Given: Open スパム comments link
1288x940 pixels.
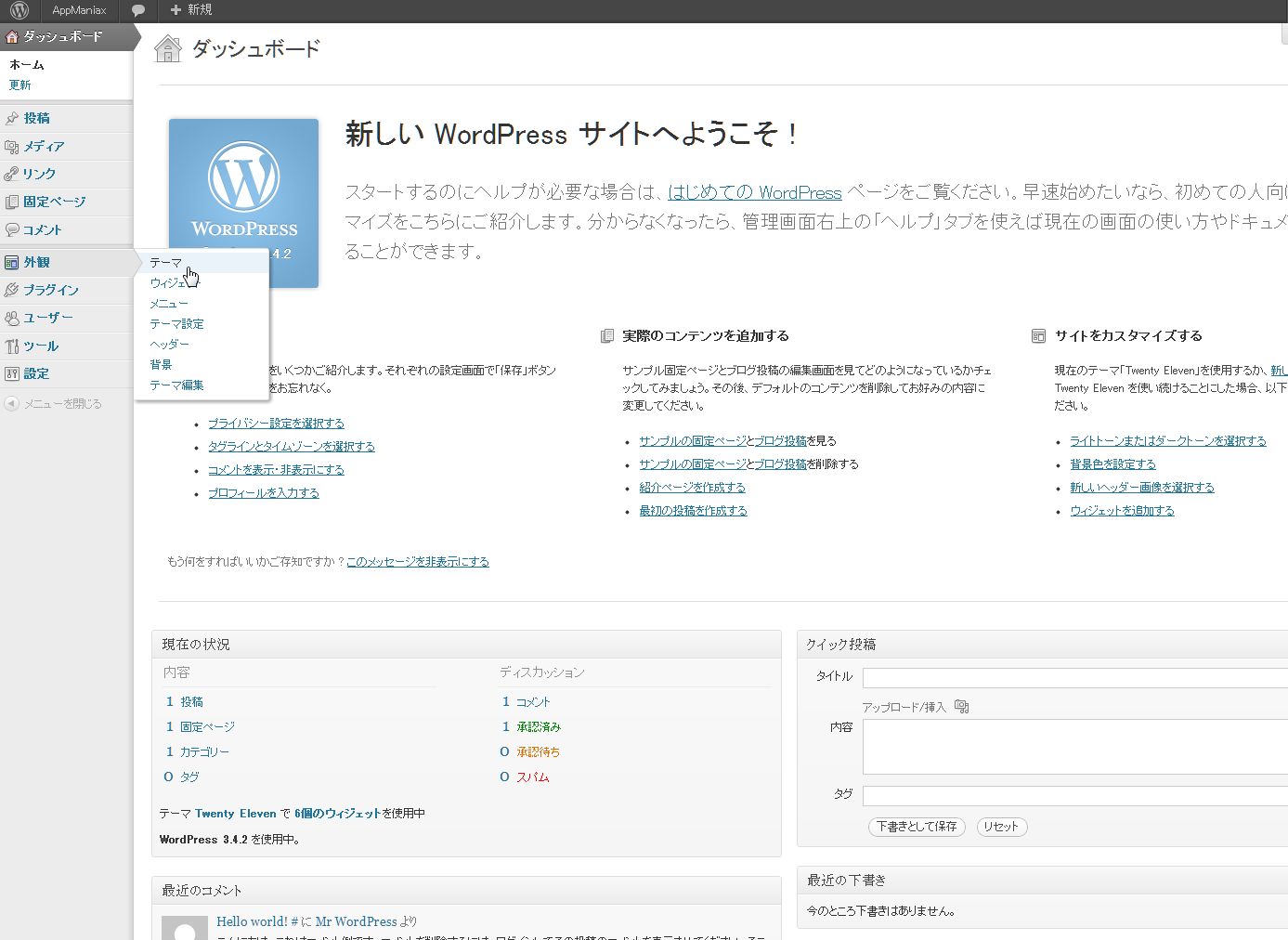Looking at the screenshot, I should (x=533, y=777).
